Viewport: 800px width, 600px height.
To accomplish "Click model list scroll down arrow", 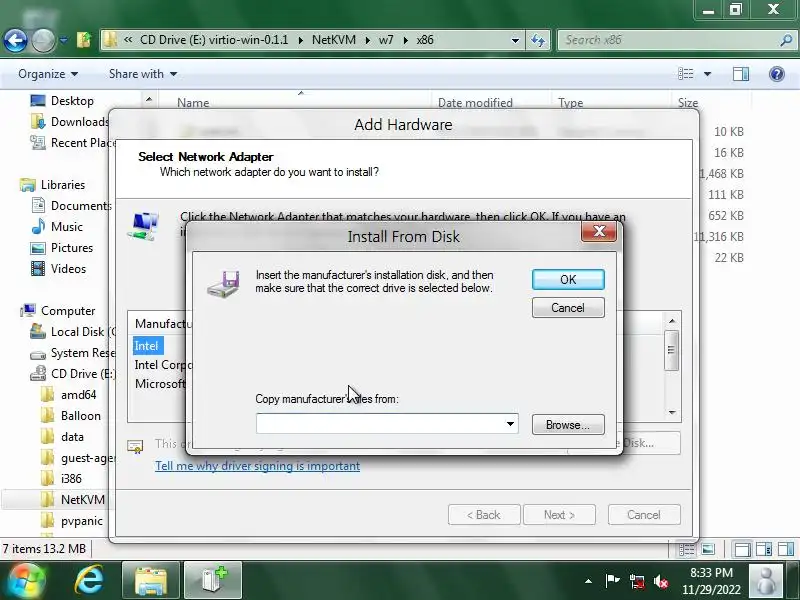I will [672, 412].
